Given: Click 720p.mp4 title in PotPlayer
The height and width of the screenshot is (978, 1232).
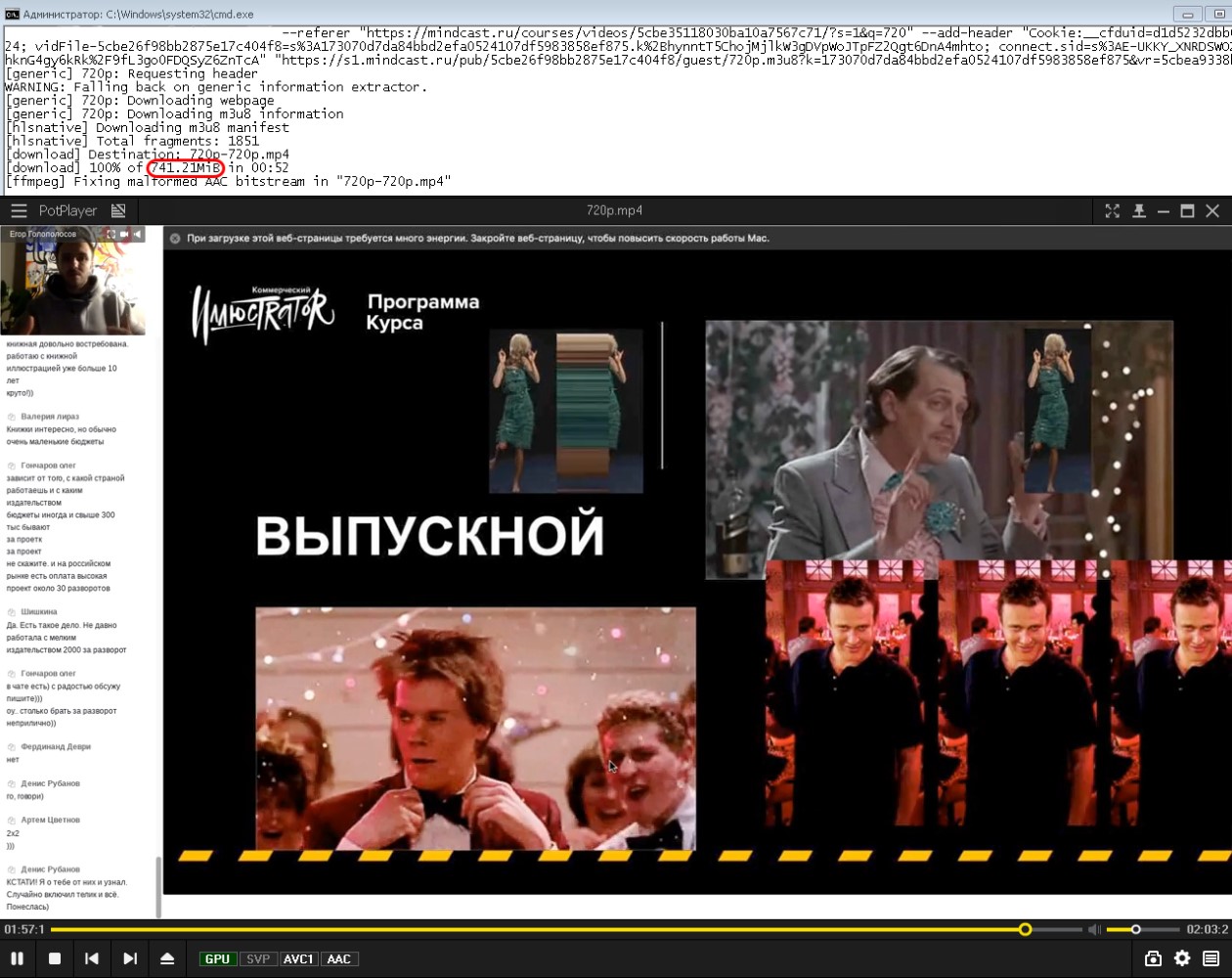Looking at the screenshot, I should 614,210.
